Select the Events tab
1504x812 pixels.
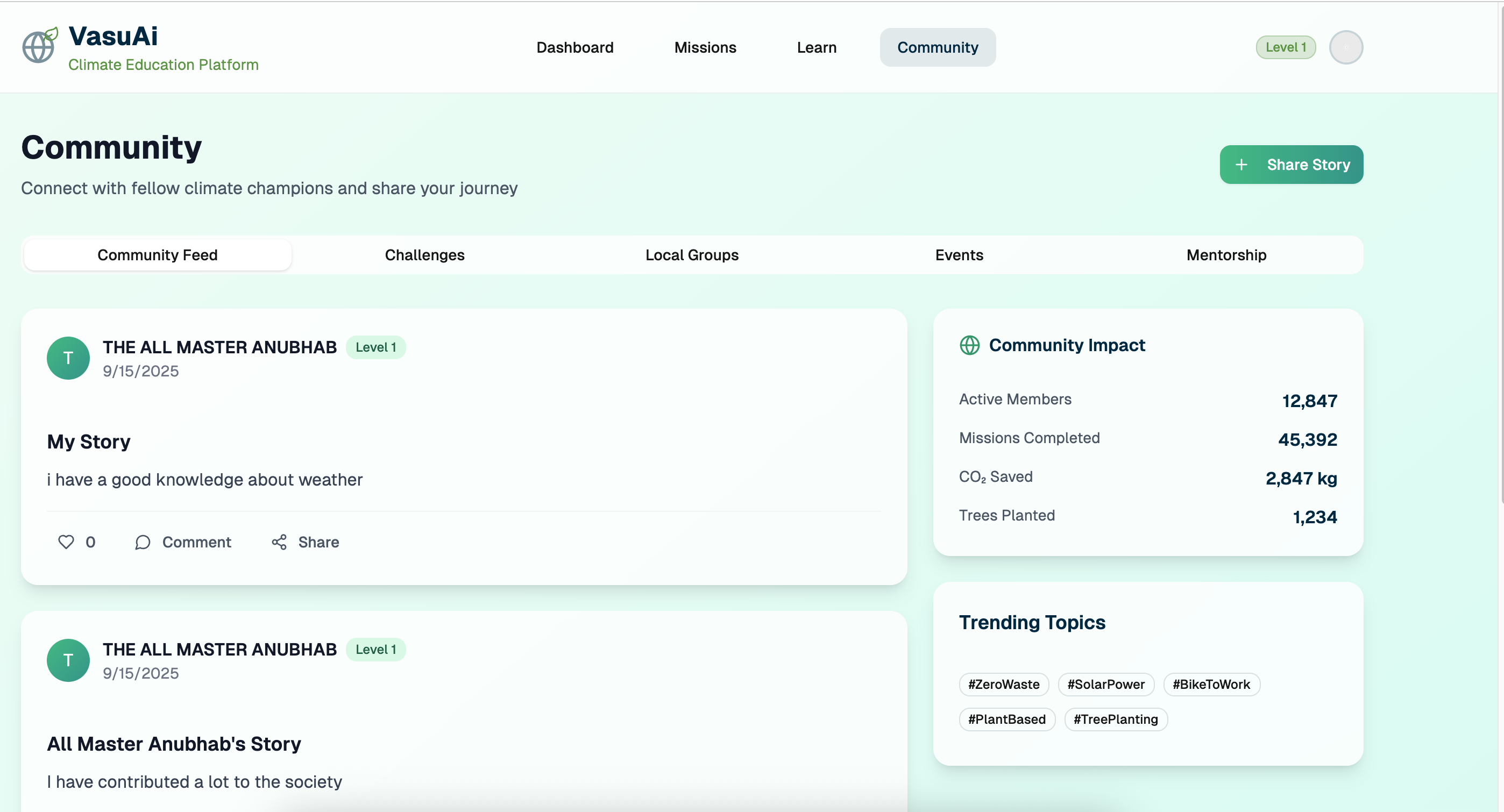959,255
